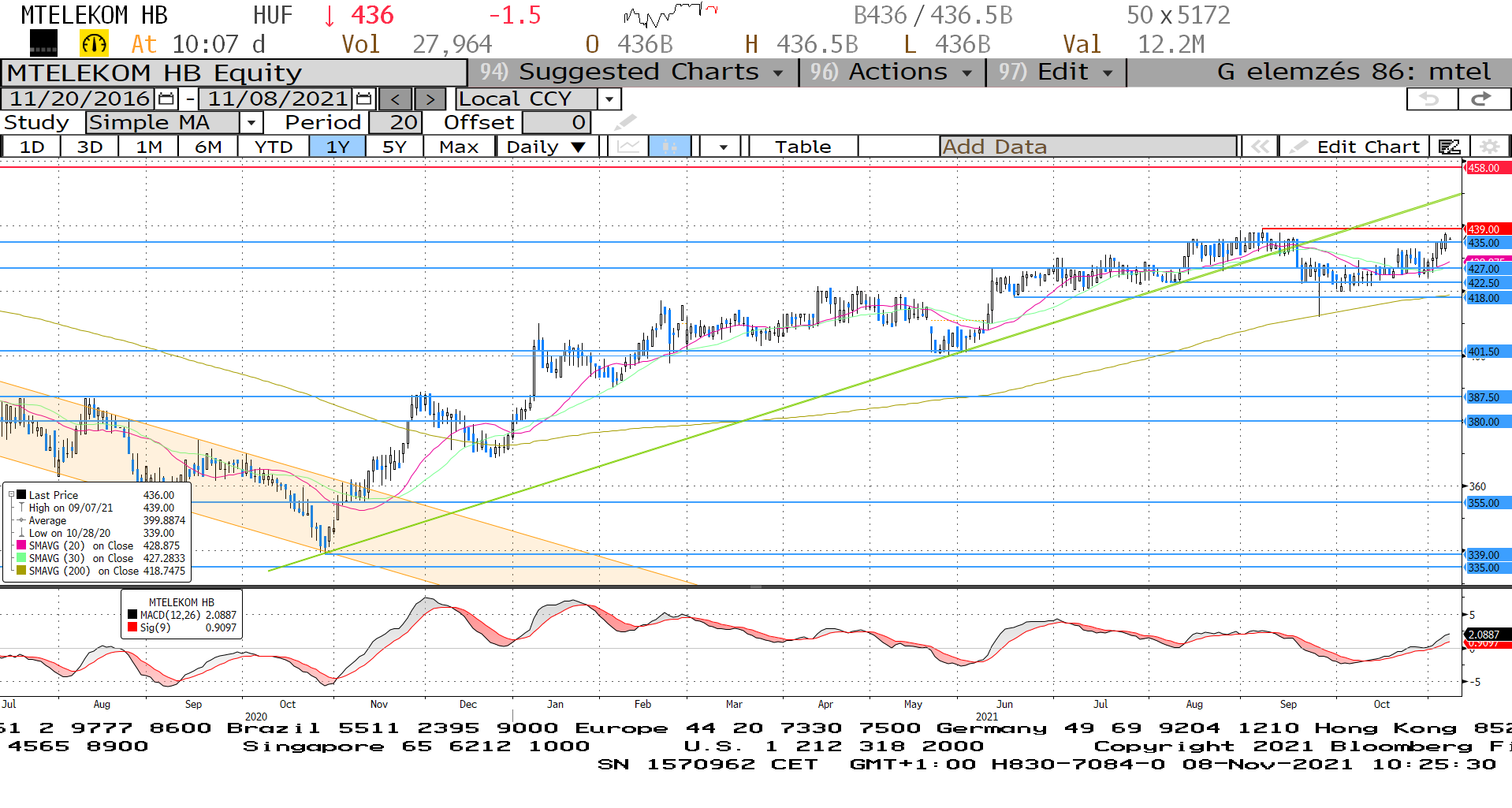
Task: Click the collapse double-chevron icon
Action: pos(1260,147)
